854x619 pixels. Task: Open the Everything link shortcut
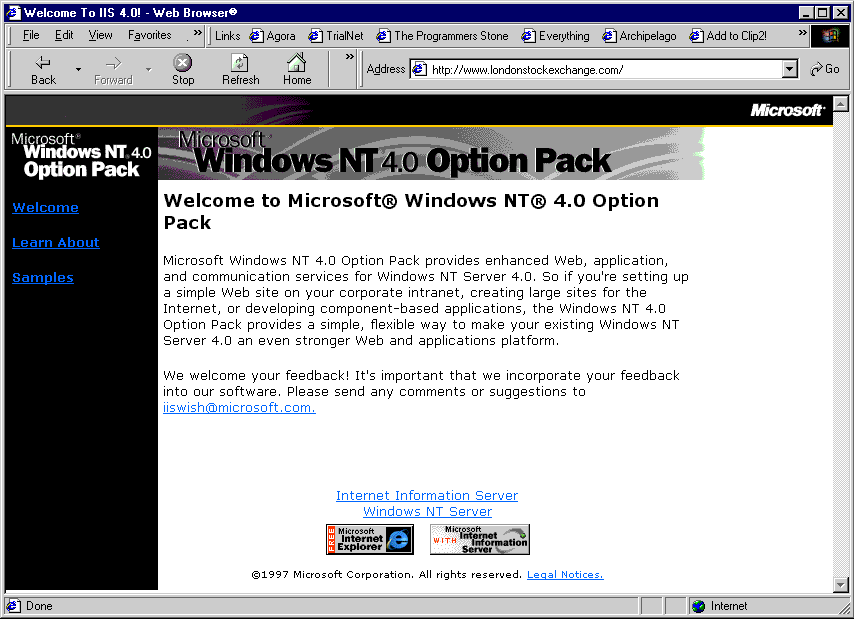(555, 36)
